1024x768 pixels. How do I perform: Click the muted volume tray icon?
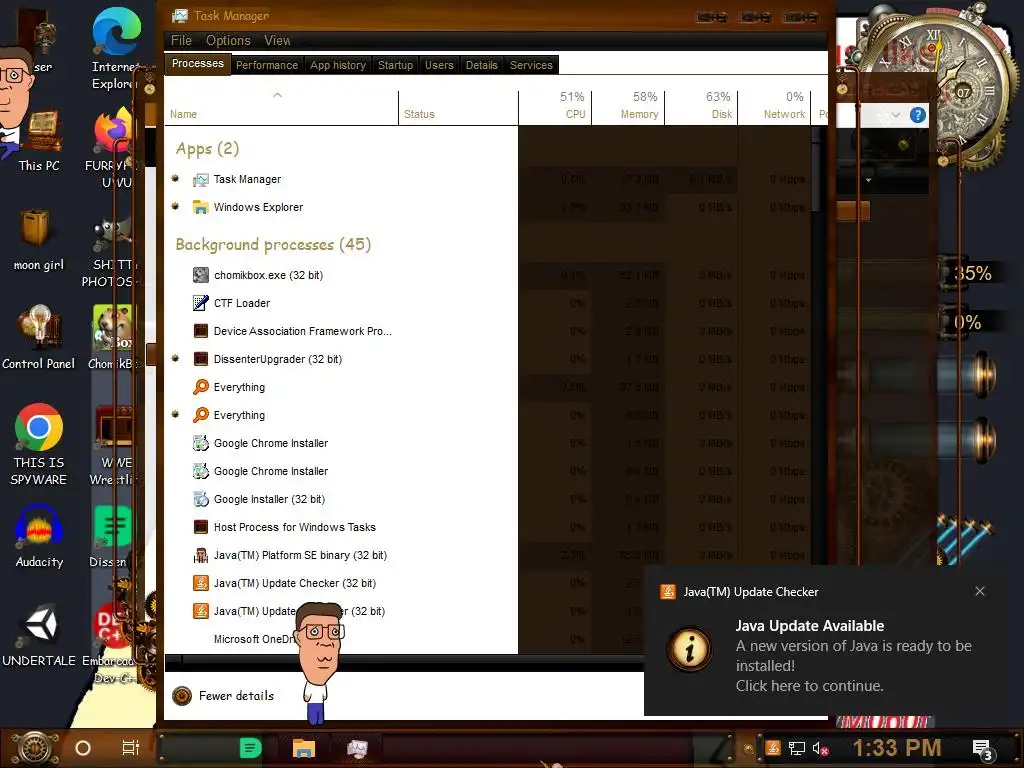(820, 748)
